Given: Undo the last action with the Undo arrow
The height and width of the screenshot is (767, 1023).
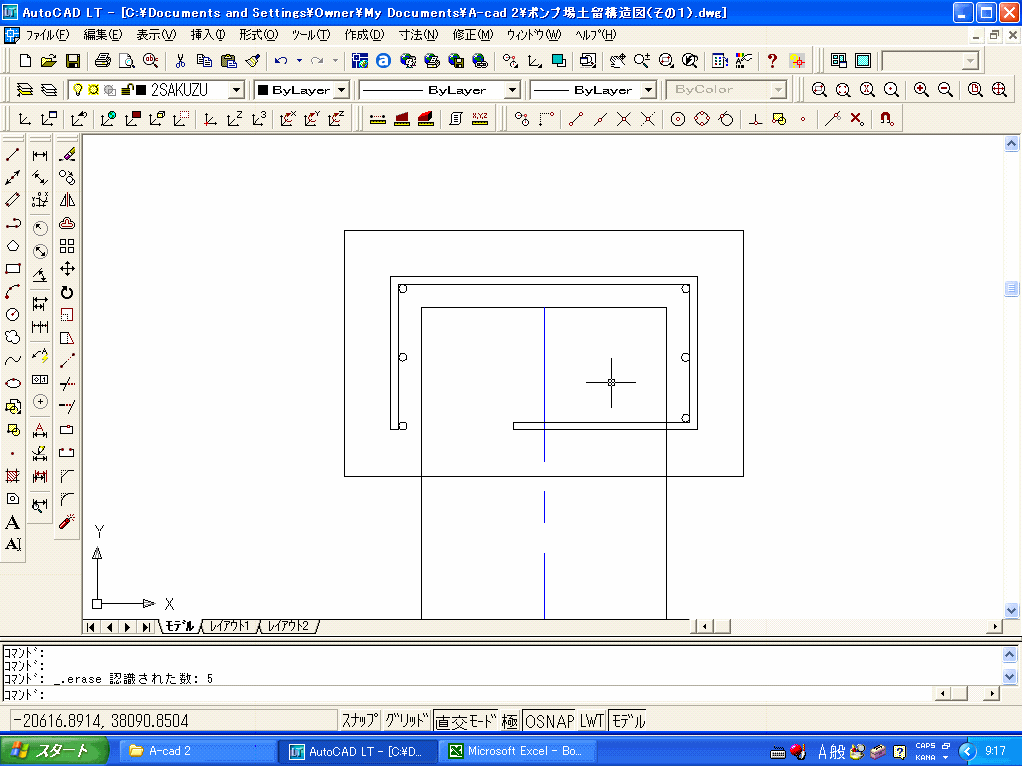Looking at the screenshot, I should [x=281, y=61].
